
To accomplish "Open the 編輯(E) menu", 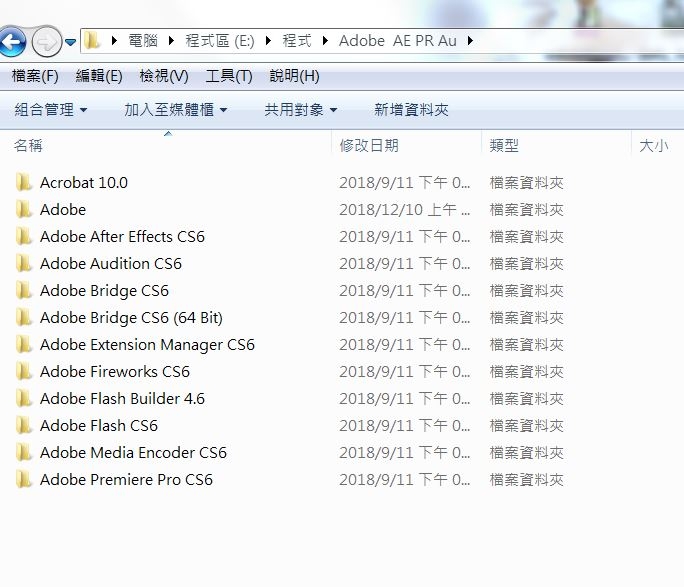I will point(99,76).
